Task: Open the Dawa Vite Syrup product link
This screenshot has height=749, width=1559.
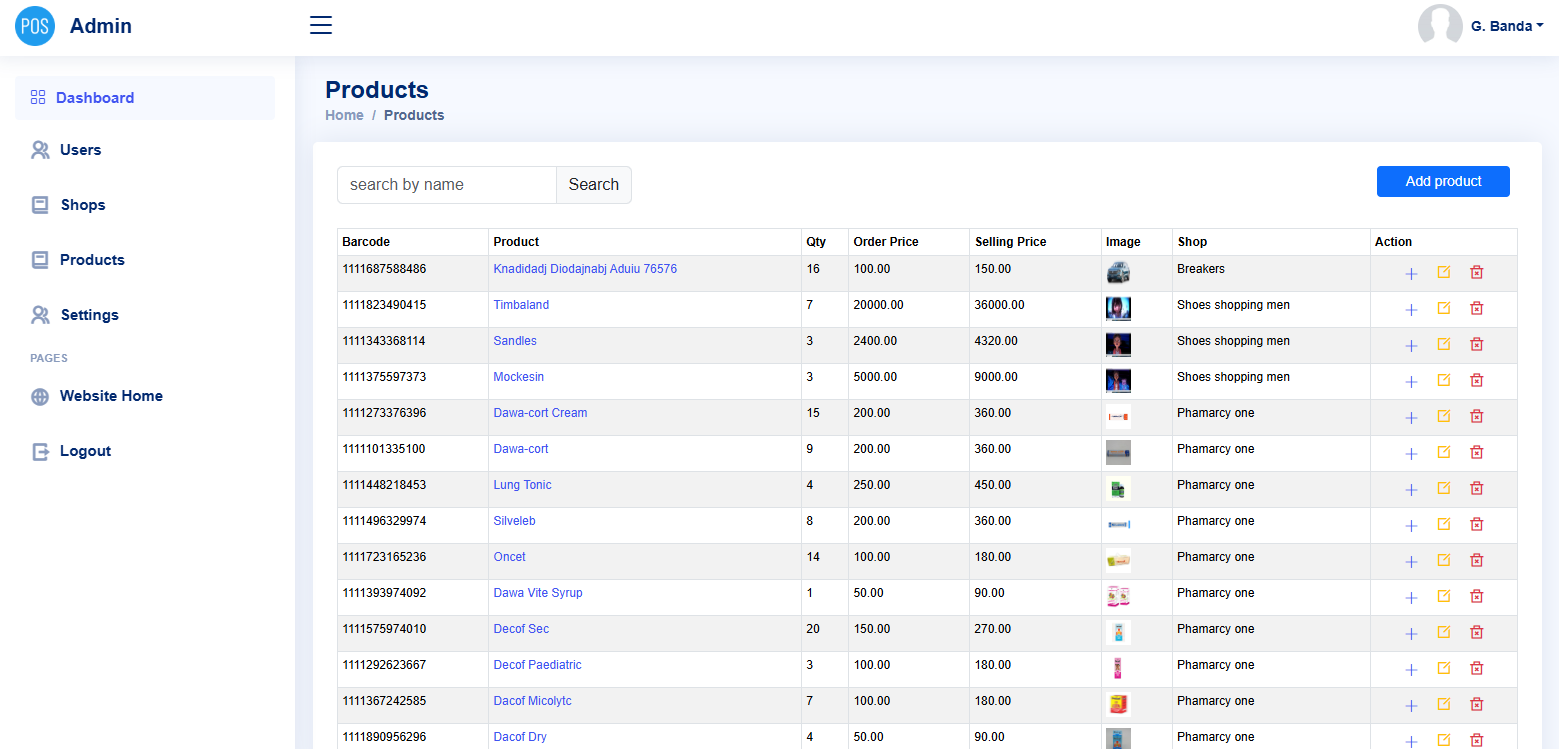Action: [537, 593]
